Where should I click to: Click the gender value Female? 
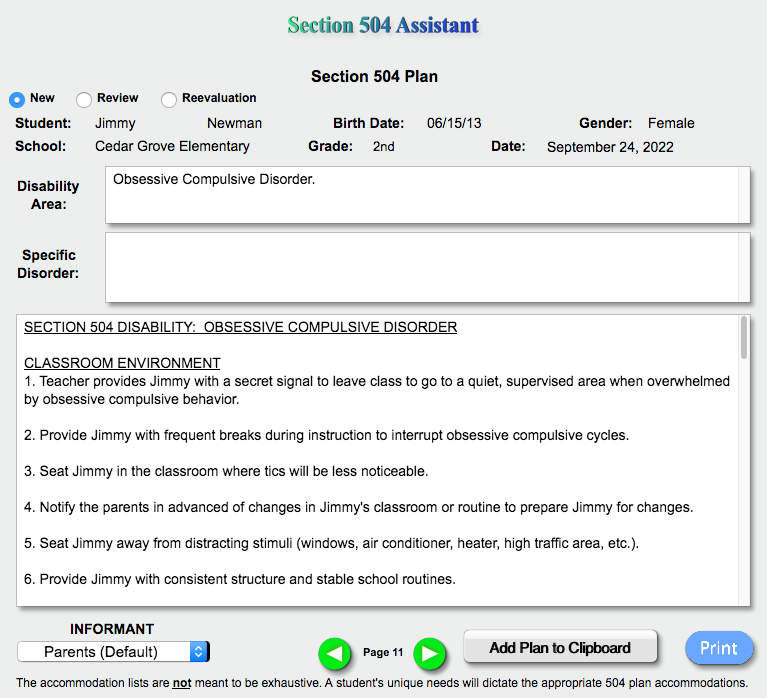671,123
